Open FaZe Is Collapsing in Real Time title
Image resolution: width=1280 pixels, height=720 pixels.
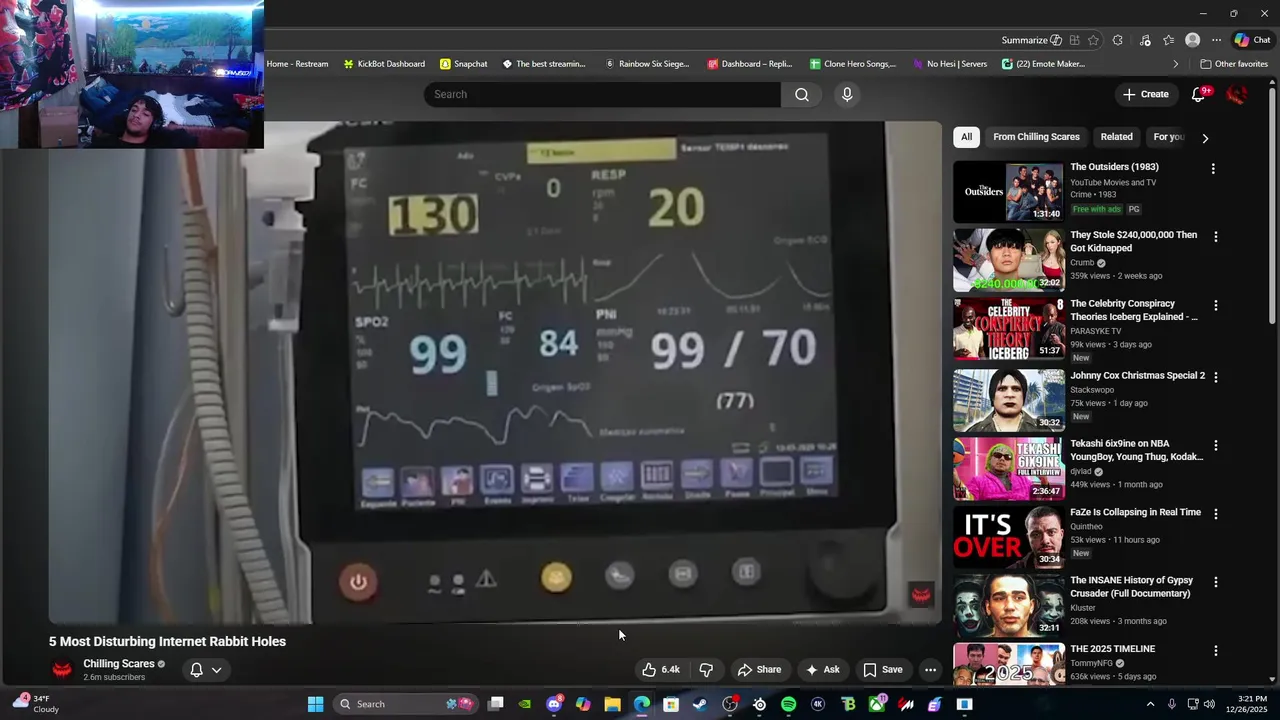pyautogui.click(x=1135, y=512)
